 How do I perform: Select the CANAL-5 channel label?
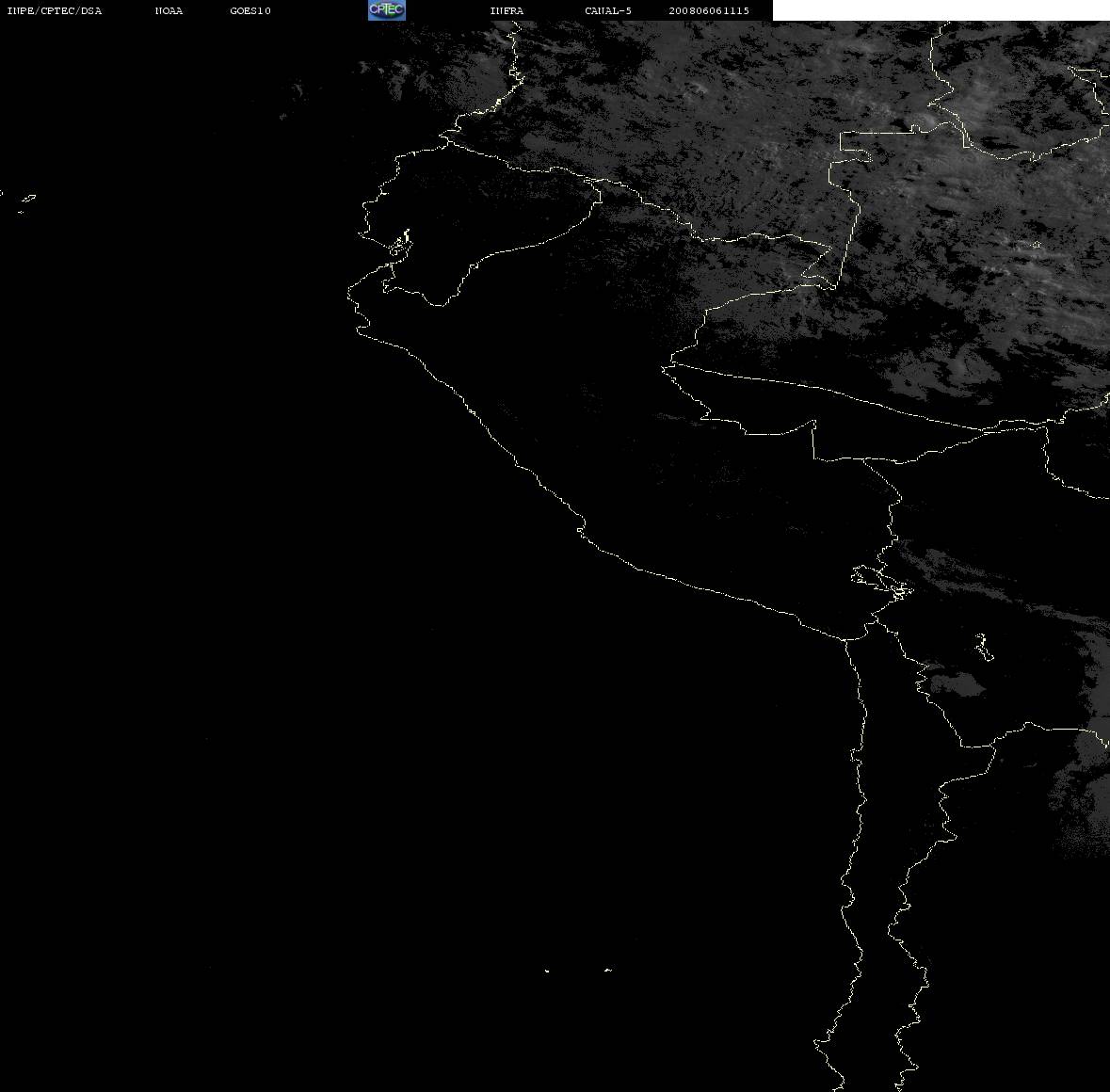608,10
